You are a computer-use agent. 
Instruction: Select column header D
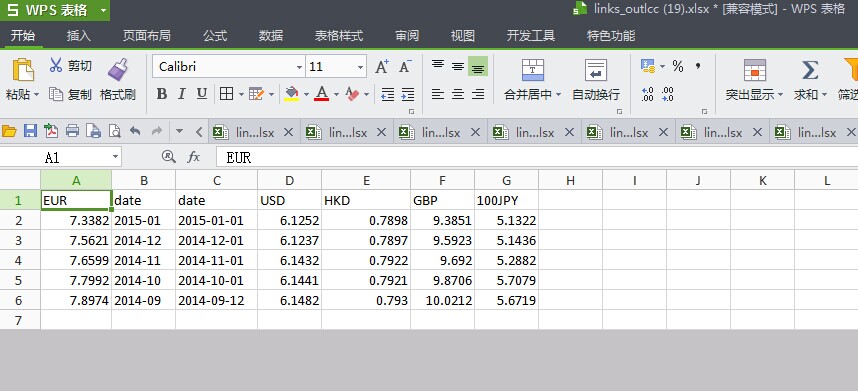[289, 180]
